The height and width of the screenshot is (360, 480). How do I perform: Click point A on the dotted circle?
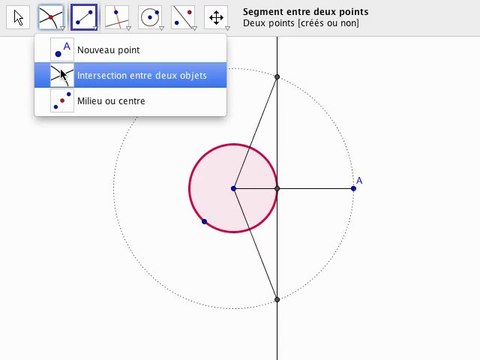tap(353, 189)
